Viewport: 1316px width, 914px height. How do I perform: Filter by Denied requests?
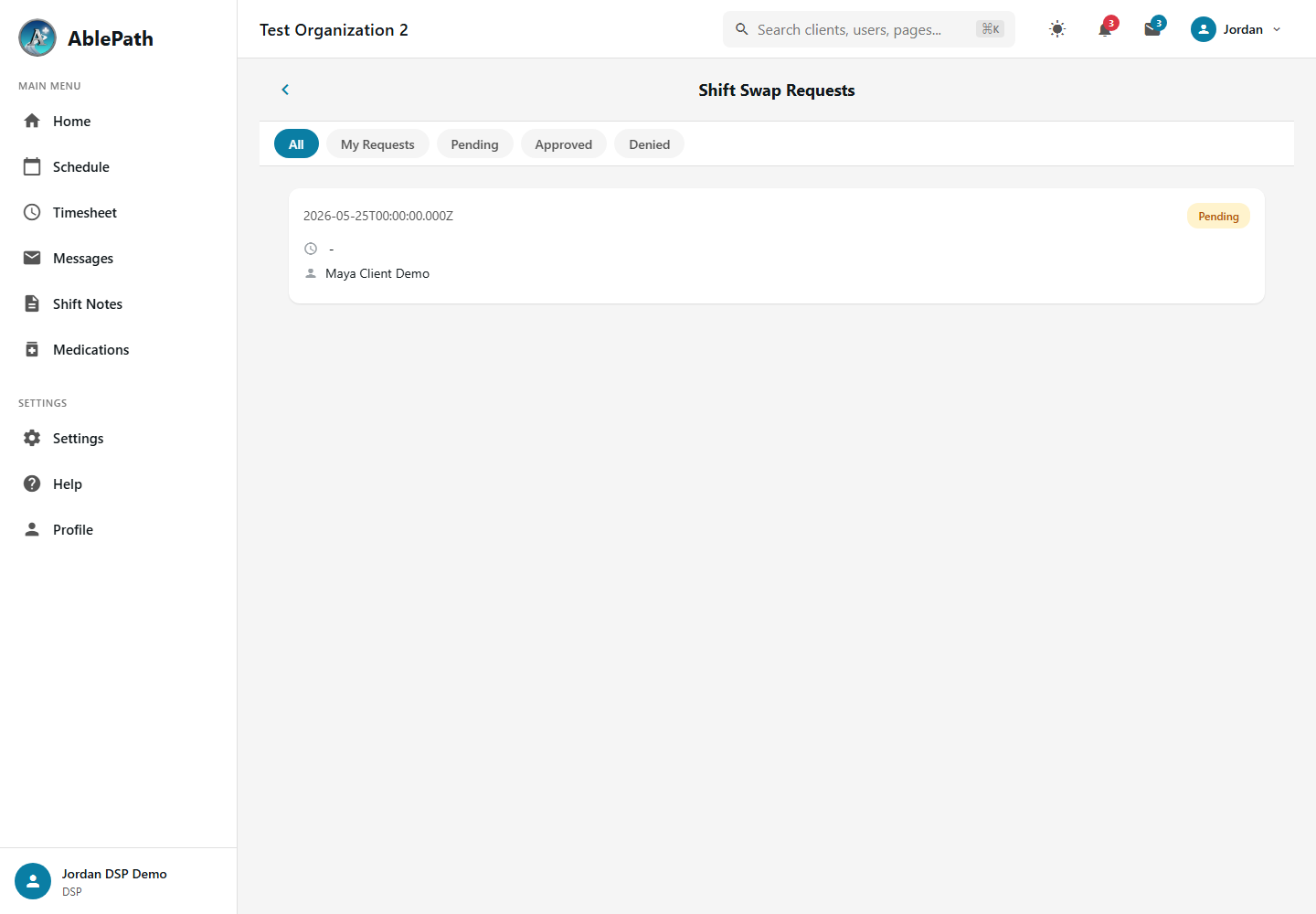click(650, 143)
